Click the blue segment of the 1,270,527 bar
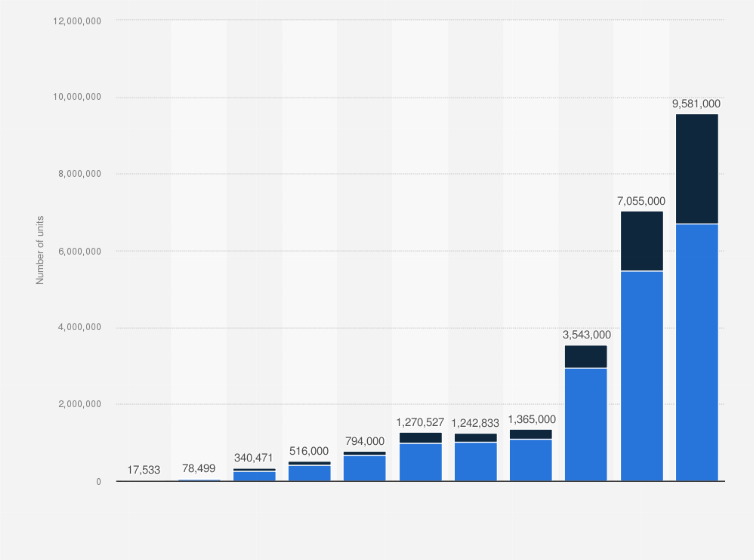754x560 pixels. (420, 462)
